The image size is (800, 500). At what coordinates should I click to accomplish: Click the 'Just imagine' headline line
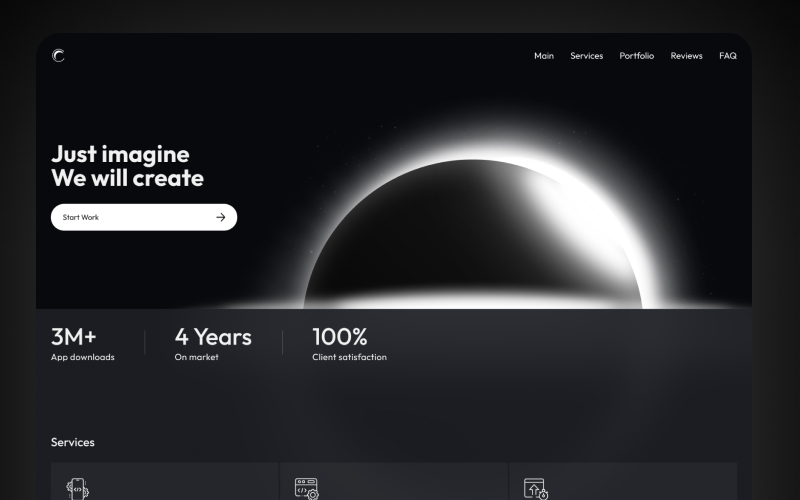[120, 155]
